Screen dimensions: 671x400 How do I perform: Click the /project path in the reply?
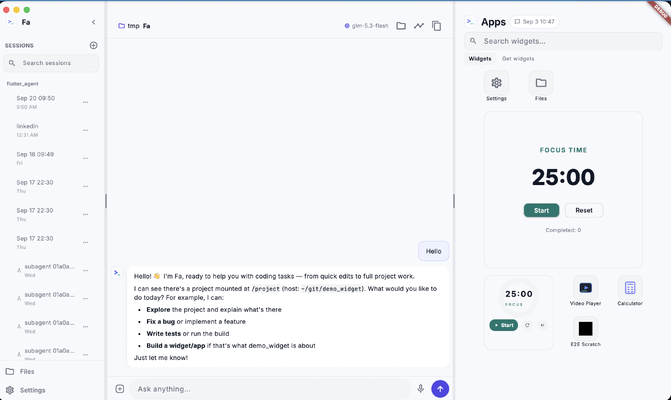pos(266,289)
